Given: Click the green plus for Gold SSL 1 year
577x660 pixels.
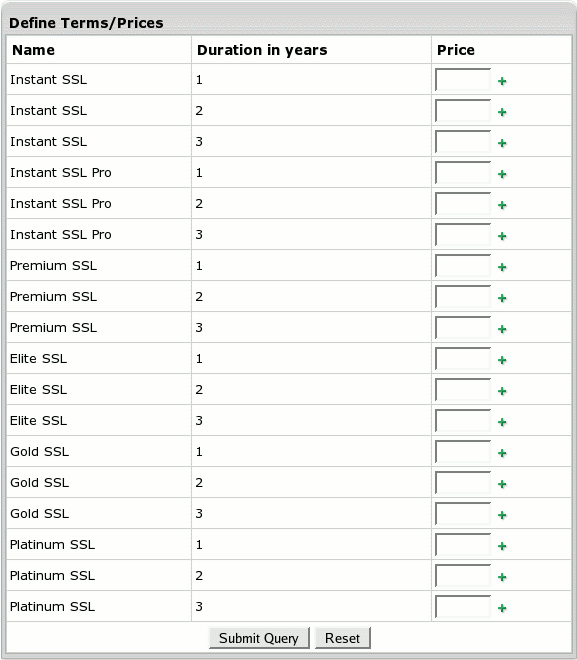Looking at the screenshot, I should (x=502, y=453).
